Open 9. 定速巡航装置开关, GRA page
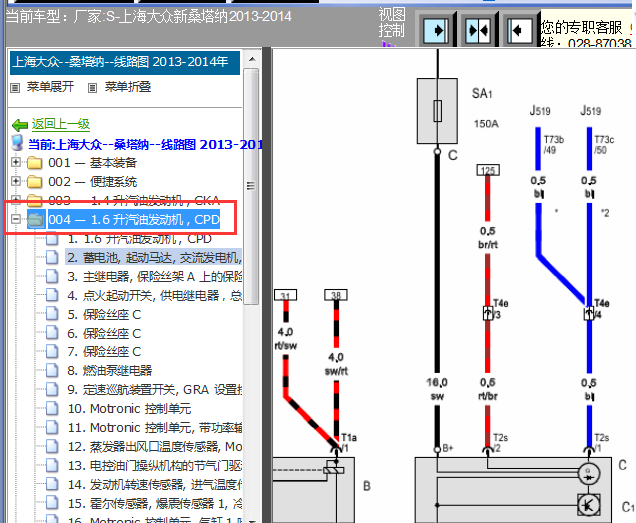This screenshot has width=636, height=523. [x=155, y=390]
